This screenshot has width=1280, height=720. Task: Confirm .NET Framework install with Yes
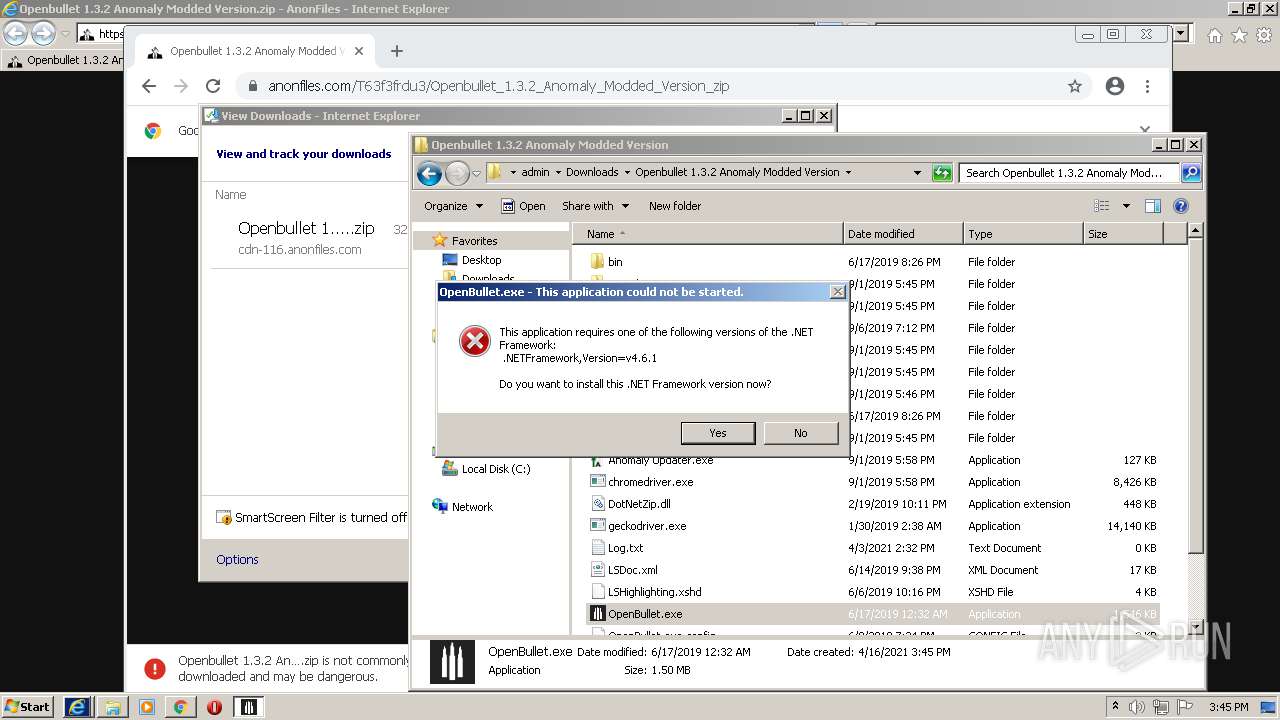718,433
